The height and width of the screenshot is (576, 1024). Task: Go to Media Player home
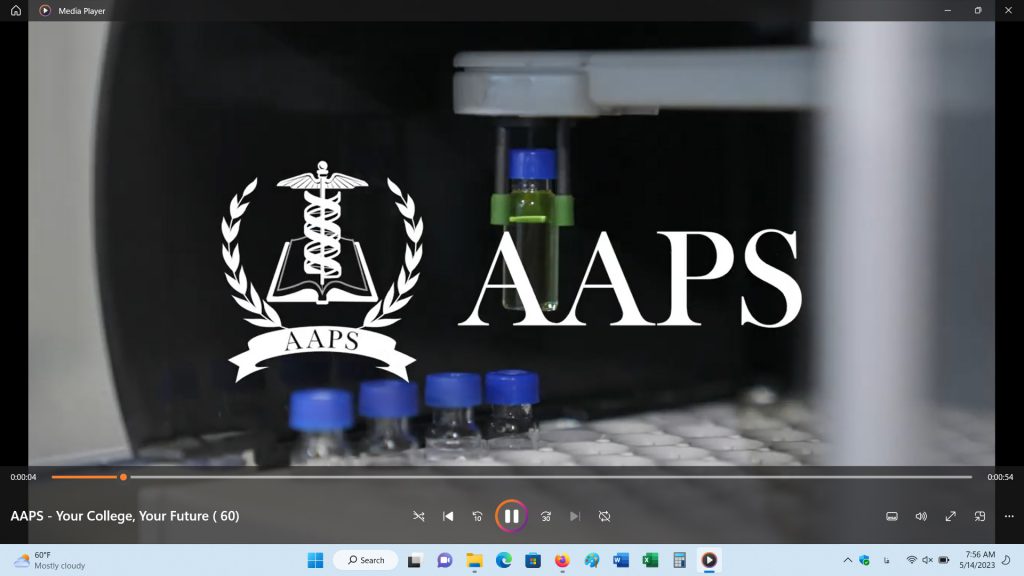coord(16,10)
